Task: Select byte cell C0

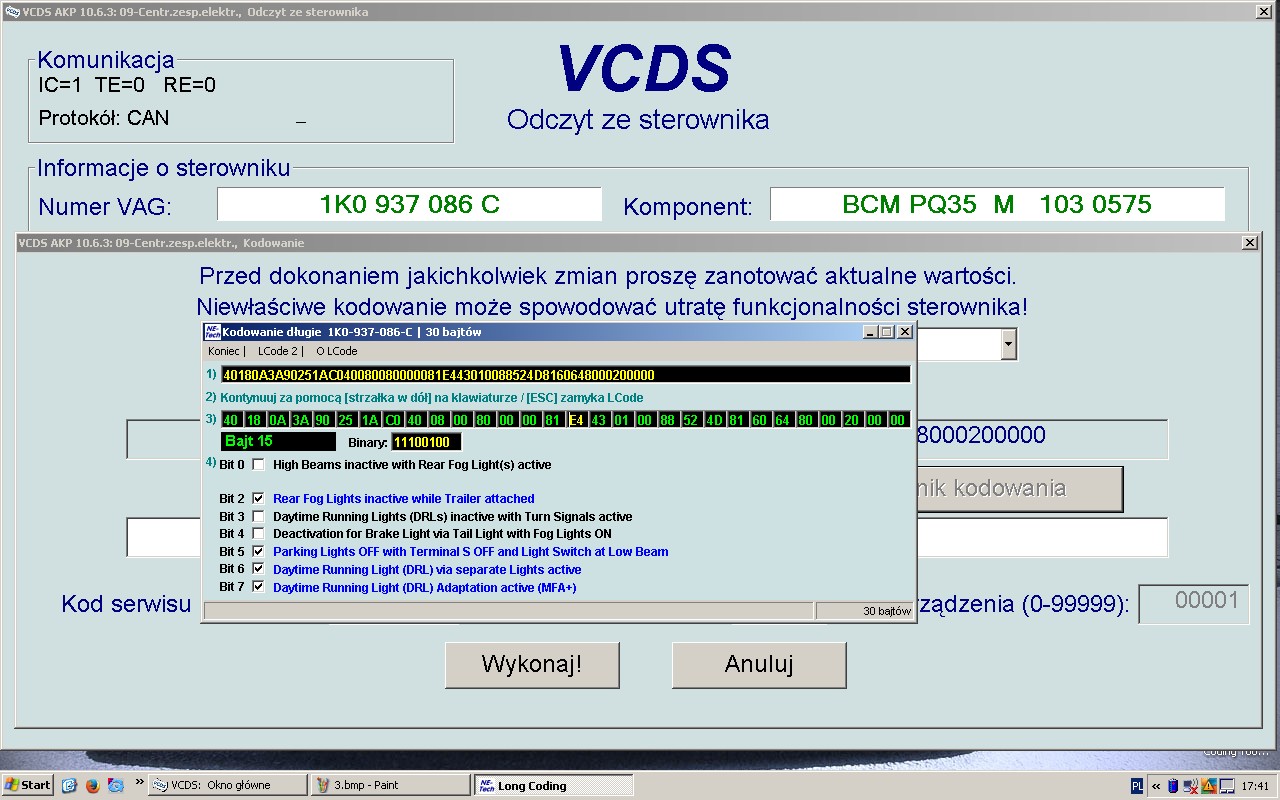Action: pyautogui.click(x=392, y=420)
